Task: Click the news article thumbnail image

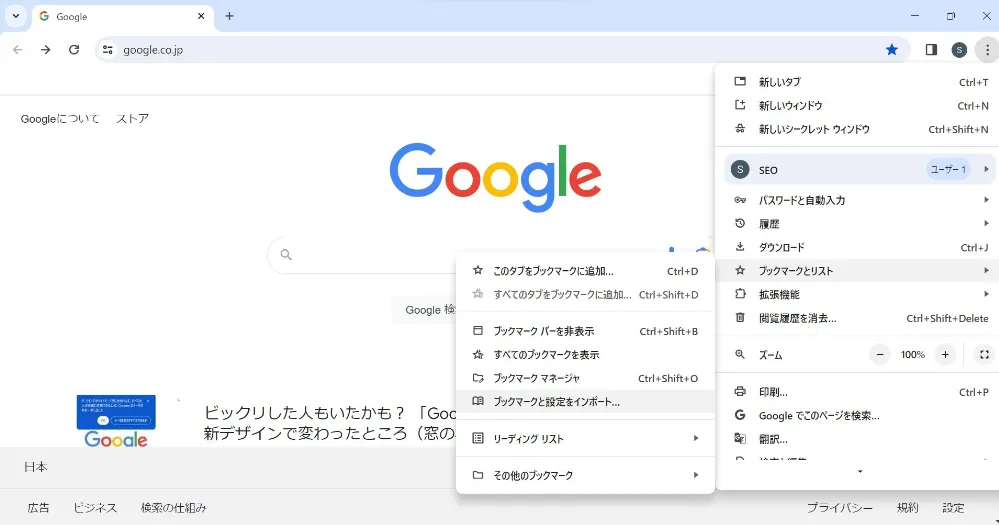Action: tap(116, 421)
